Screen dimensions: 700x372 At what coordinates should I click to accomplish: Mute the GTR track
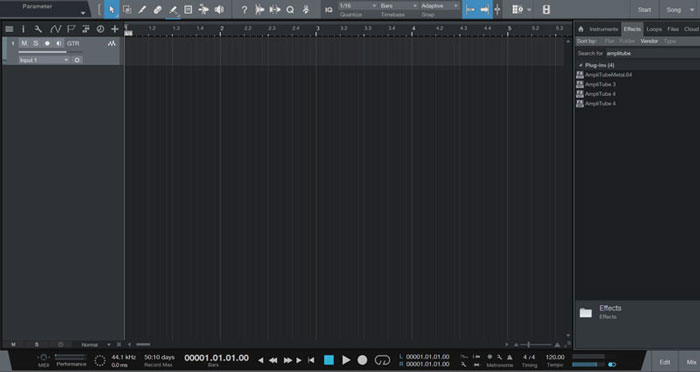(24, 43)
